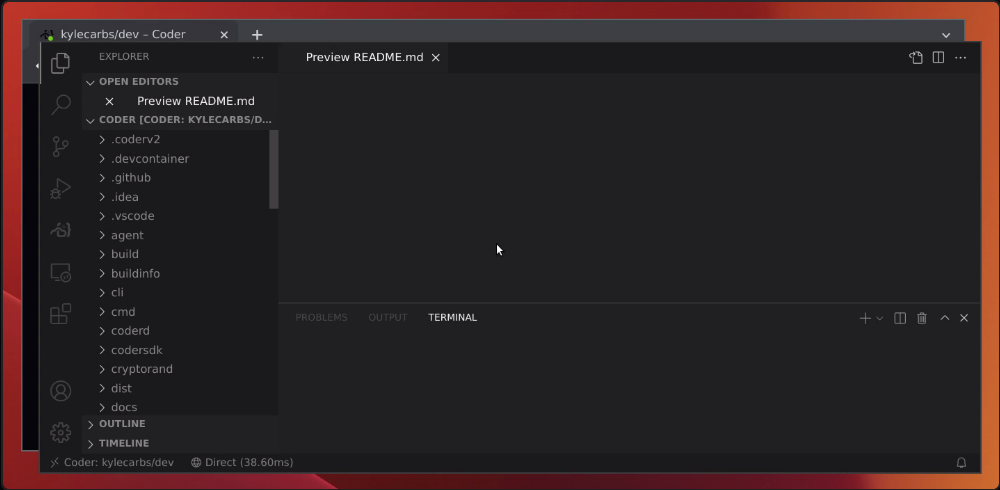Viewport: 1000px width, 490px height.
Task: Expand the .idea folder
Action: [177, 197]
